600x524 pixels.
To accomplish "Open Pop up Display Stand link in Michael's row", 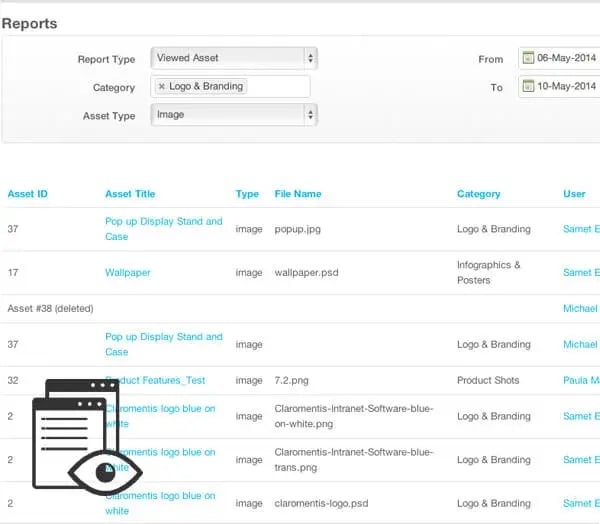I will [x=164, y=344].
